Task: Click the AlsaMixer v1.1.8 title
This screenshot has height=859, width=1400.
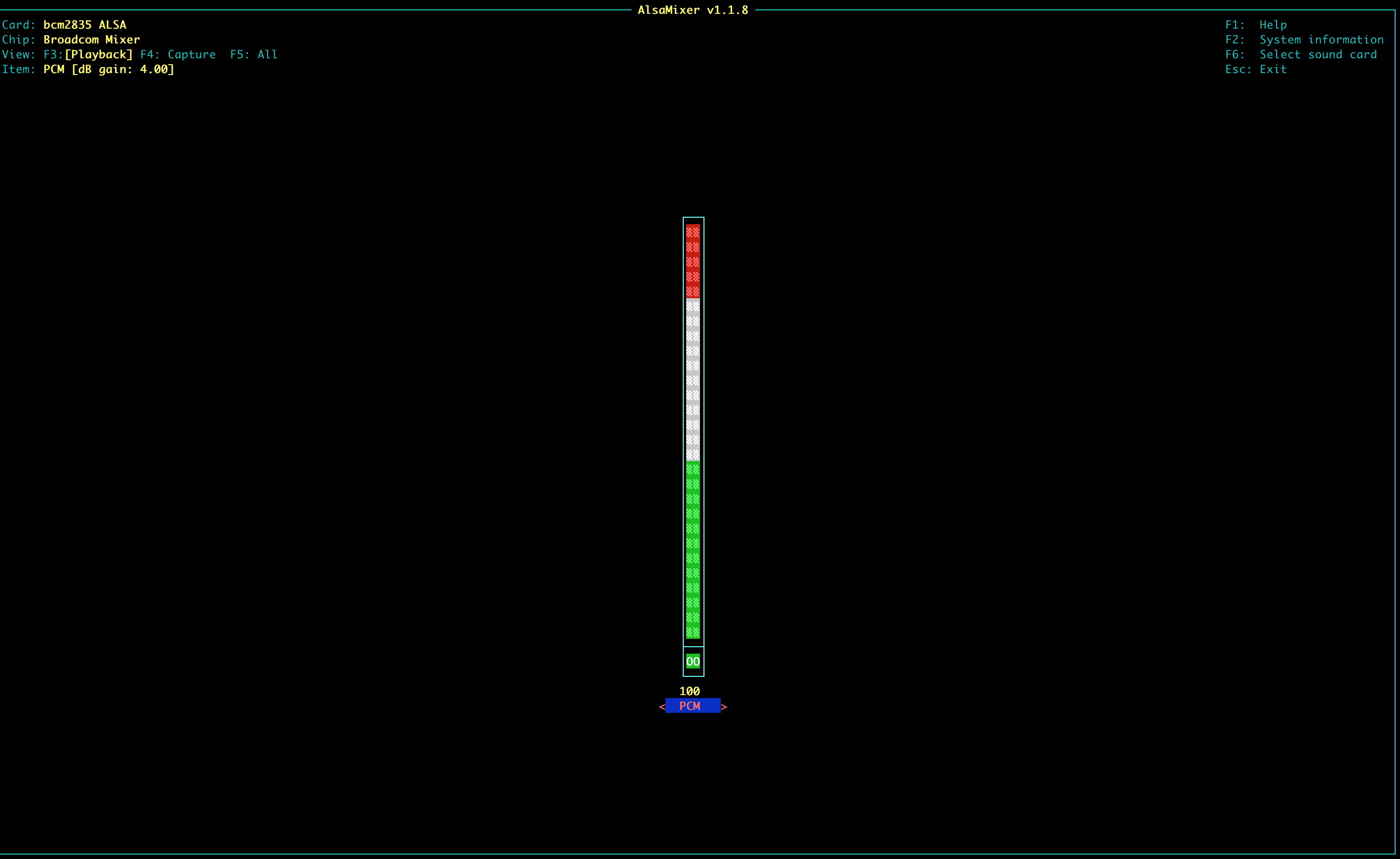Action: pos(693,10)
